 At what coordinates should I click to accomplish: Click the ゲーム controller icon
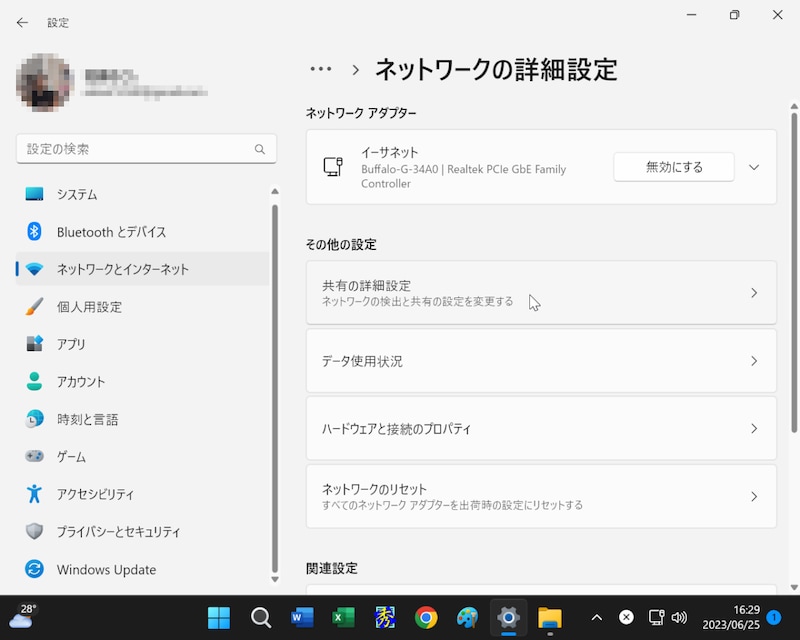click(35, 457)
